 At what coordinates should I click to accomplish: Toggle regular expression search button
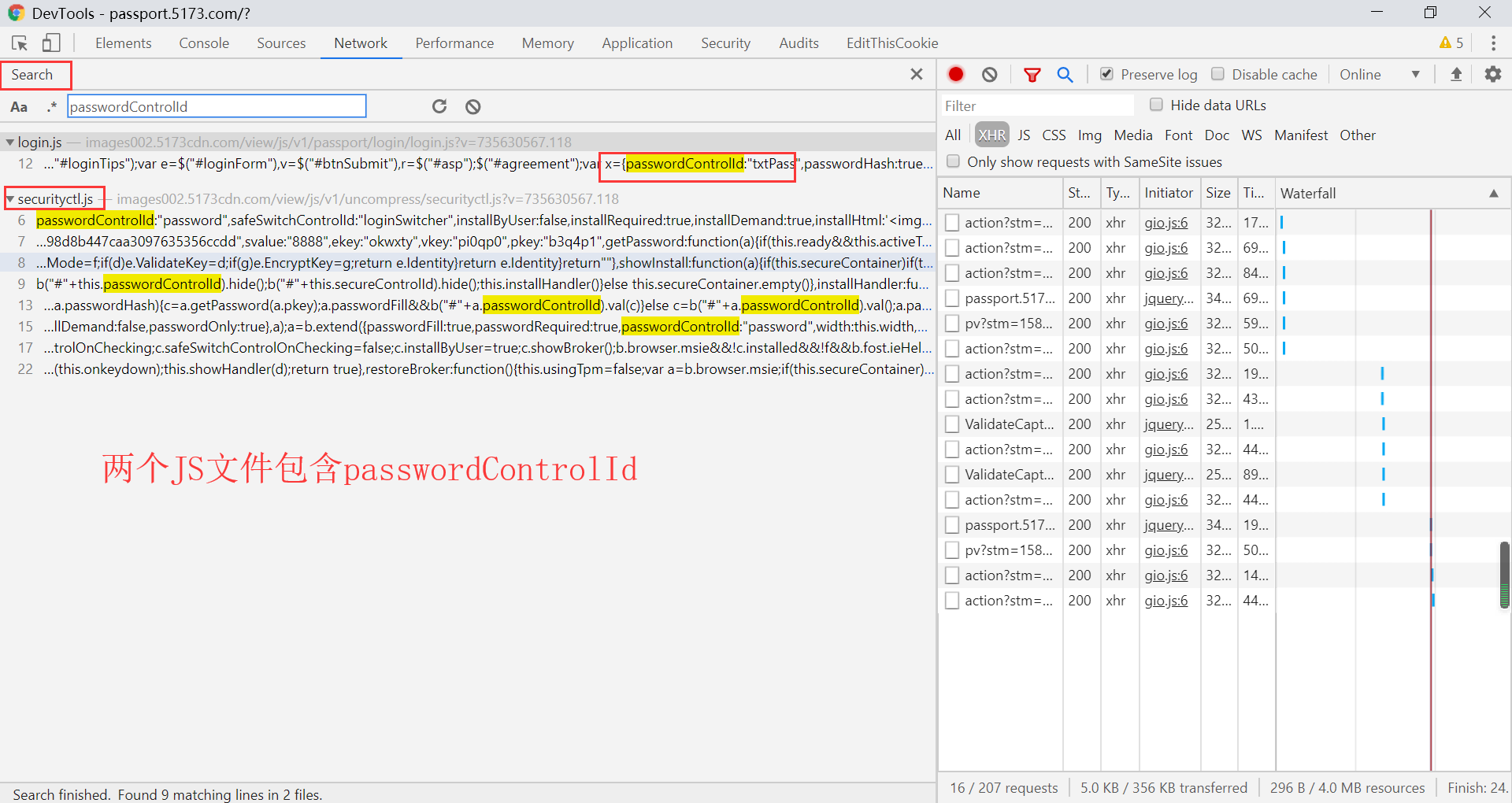52,106
